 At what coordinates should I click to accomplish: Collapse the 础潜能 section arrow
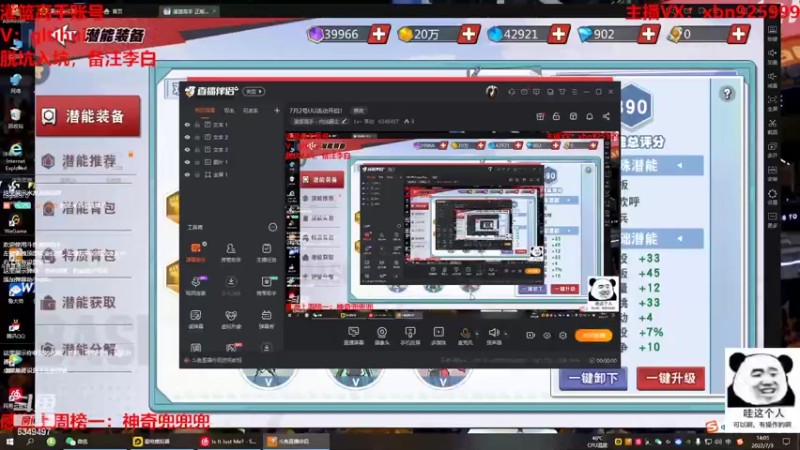click(680, 239)
